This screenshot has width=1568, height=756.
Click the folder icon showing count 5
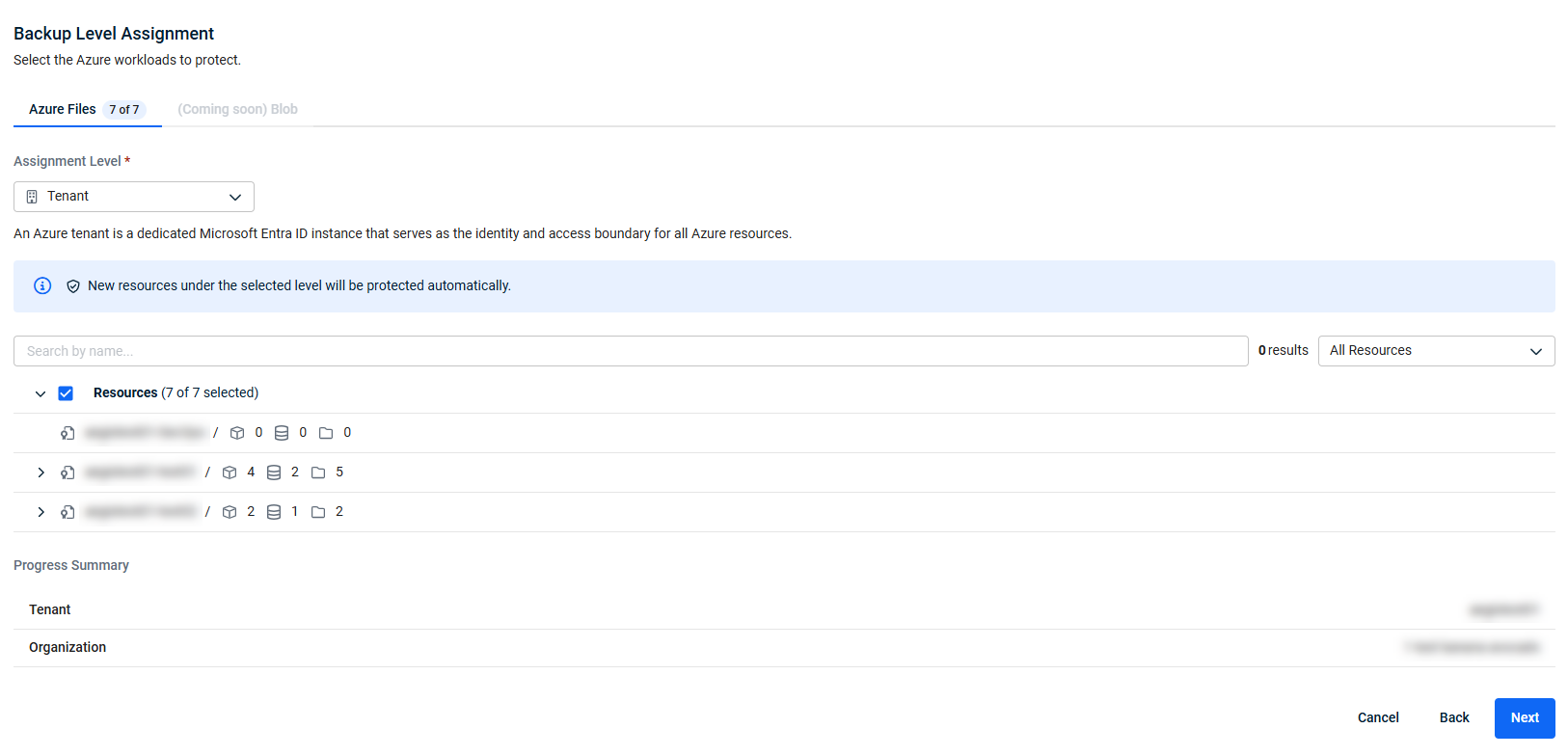click(318, 472)
